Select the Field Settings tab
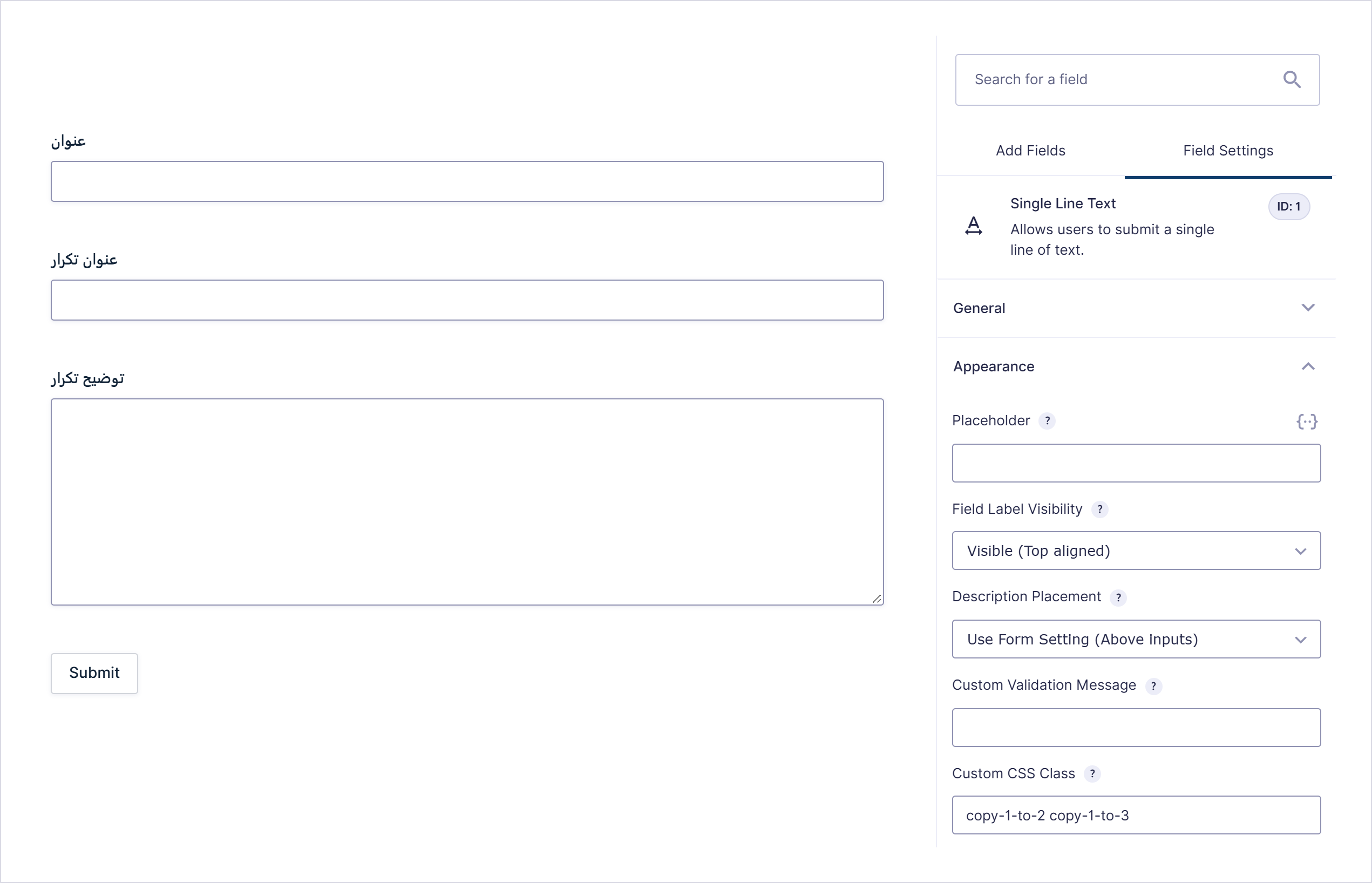1372x883 pixels. coord(1227,151)
